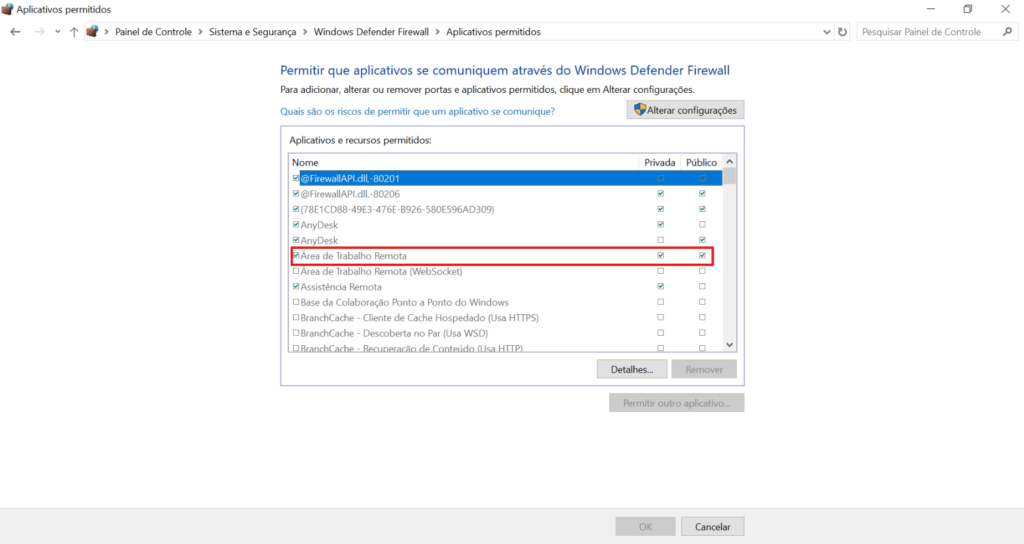Select the Assistência Remota row
This screenshot has height=544, width=1024.
[506, 287]
